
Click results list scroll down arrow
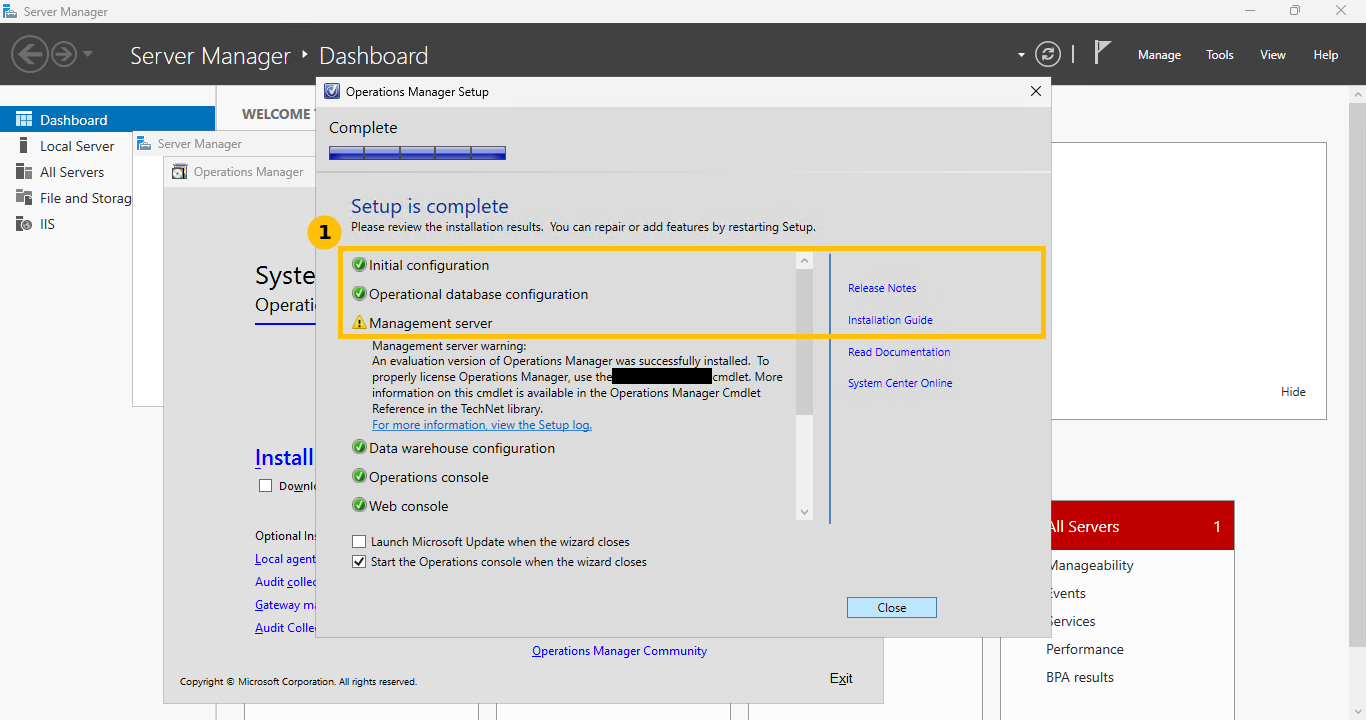(805, 512)
